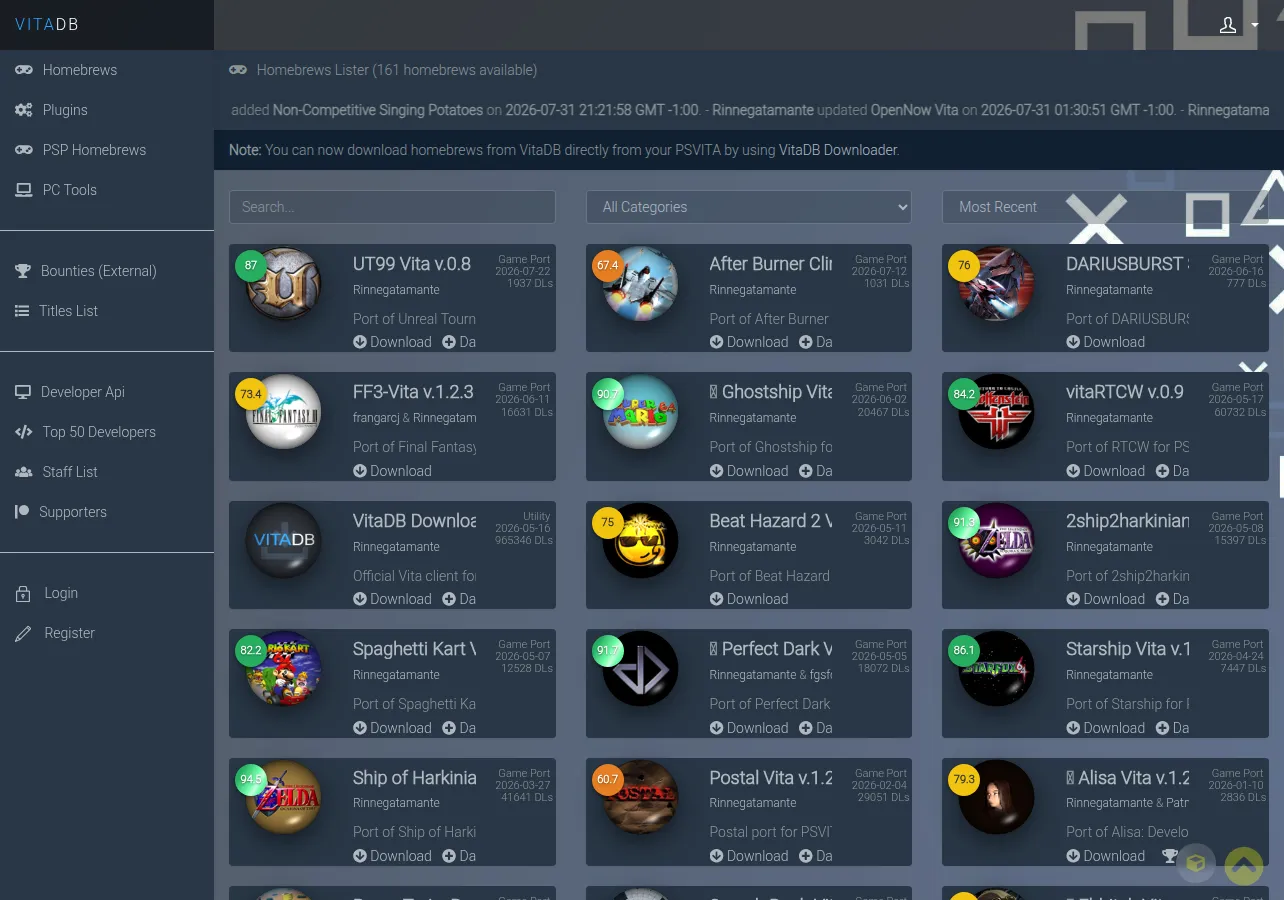Click the Download icon in the Ghostship Vita card
The image size is (1284, 900).
[717, 471]
